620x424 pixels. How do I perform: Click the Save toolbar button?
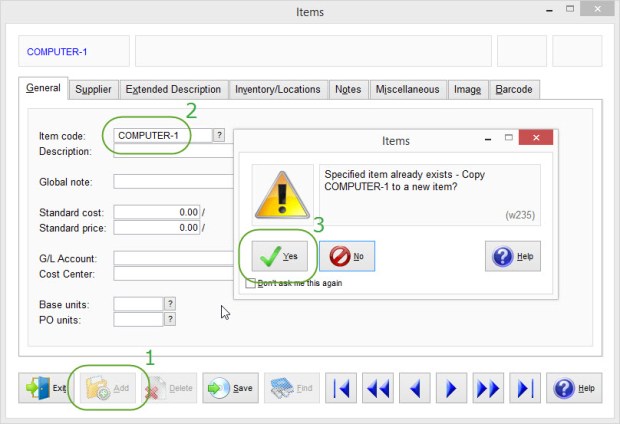pos(229,388)
